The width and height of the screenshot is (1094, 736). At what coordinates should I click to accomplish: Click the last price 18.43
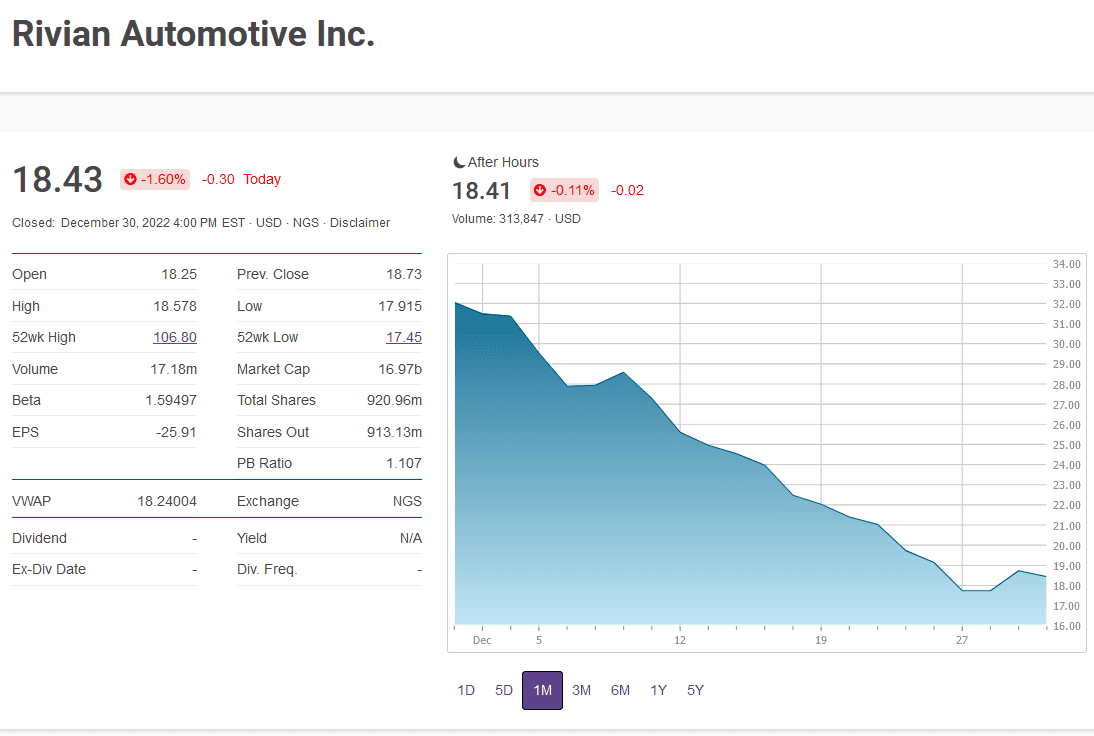58,179
